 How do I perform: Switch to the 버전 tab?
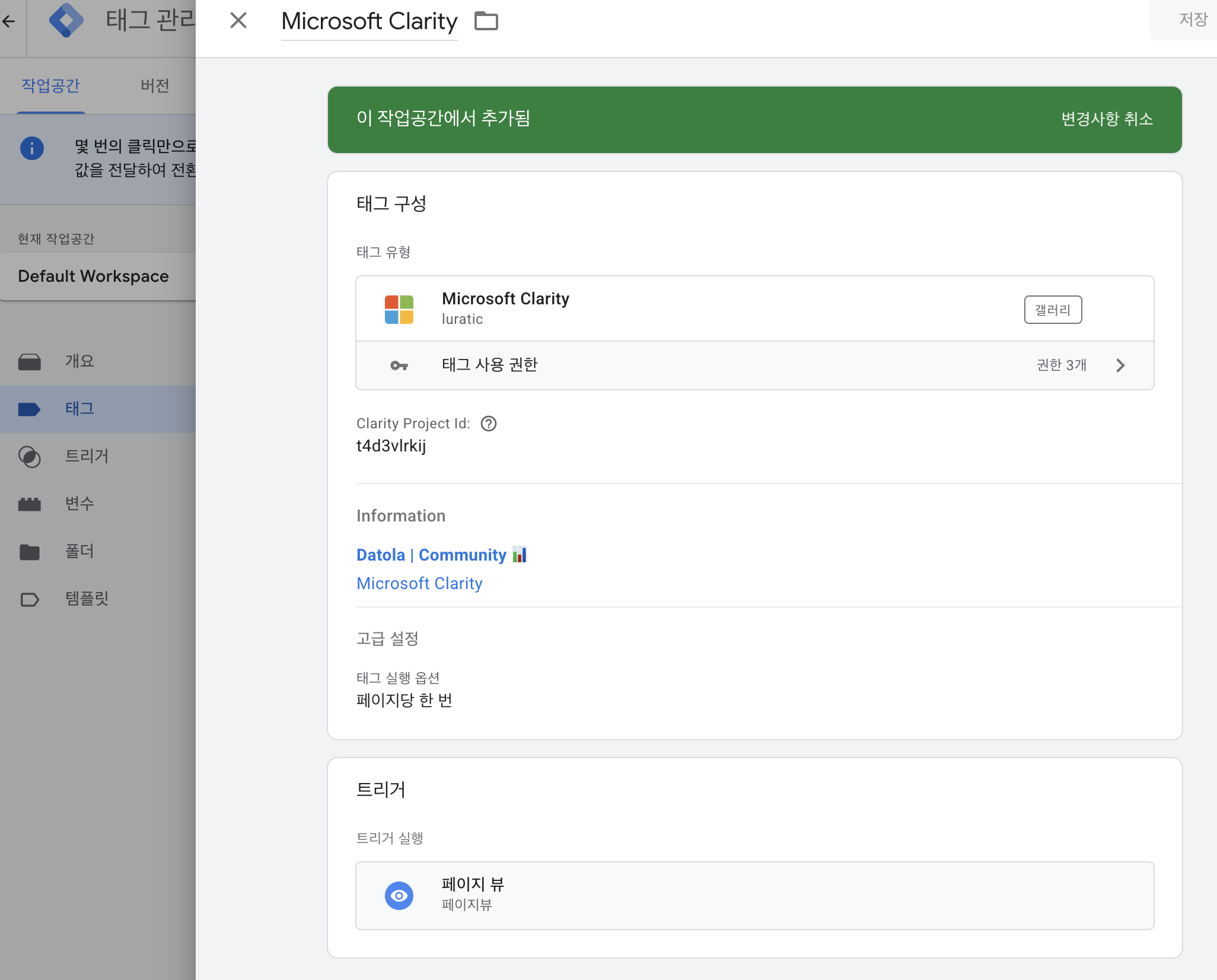(x=155, y=85)
